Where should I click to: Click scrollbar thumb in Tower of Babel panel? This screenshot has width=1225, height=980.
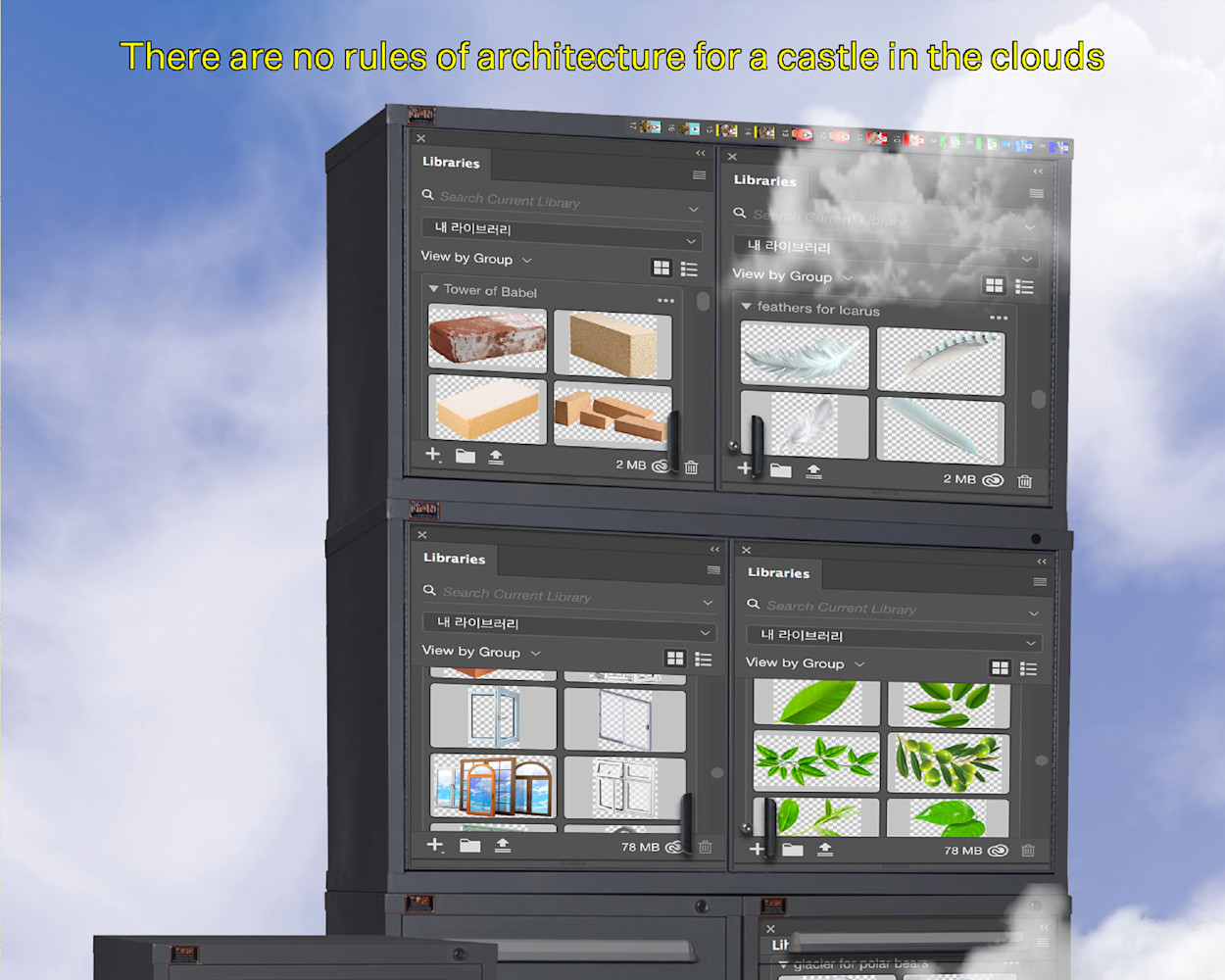(x=703, y=302)
